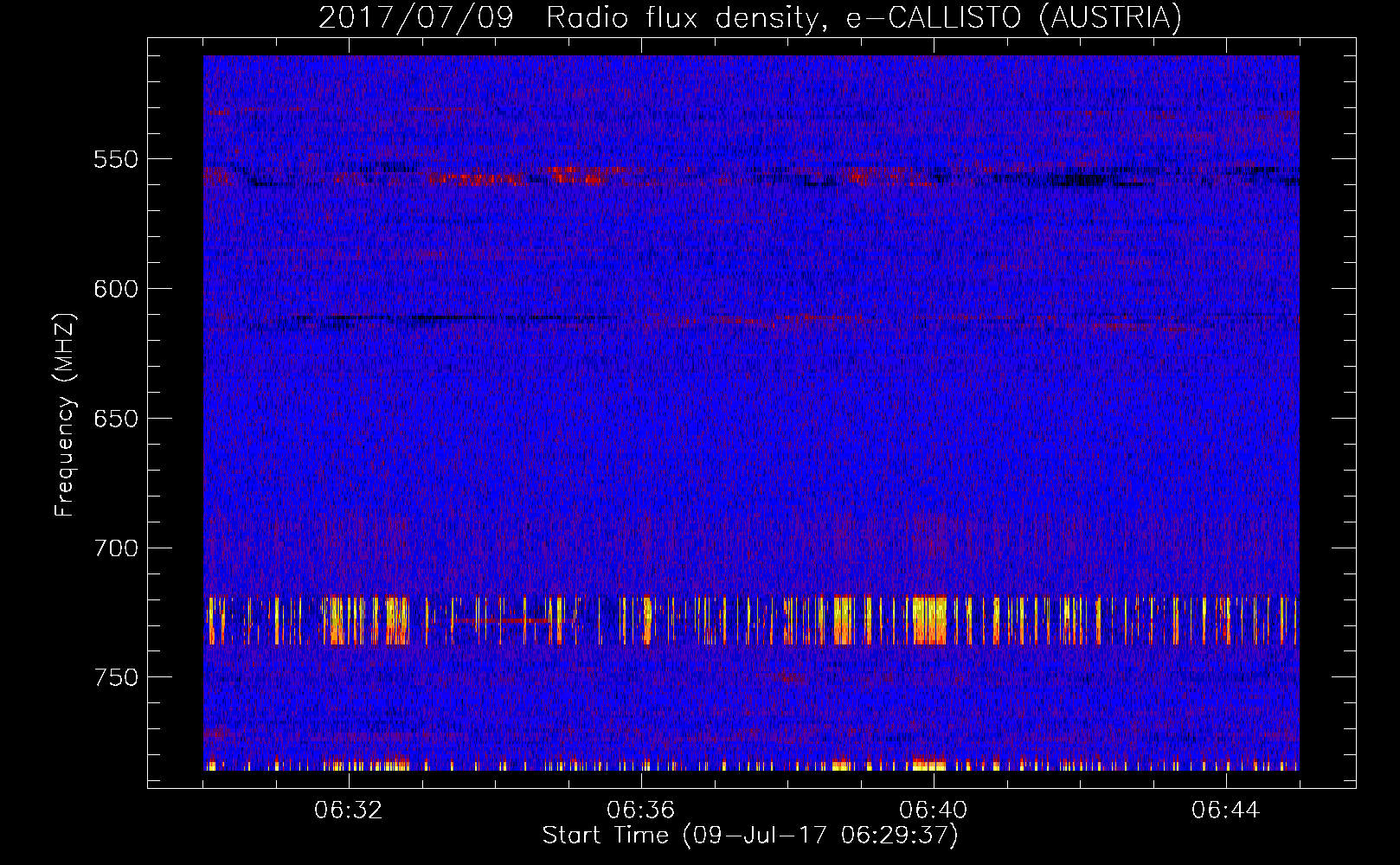Click the bright yellow burst near 06:40 at 730 MHz
Screen dimensions: 1400x865
930,619
